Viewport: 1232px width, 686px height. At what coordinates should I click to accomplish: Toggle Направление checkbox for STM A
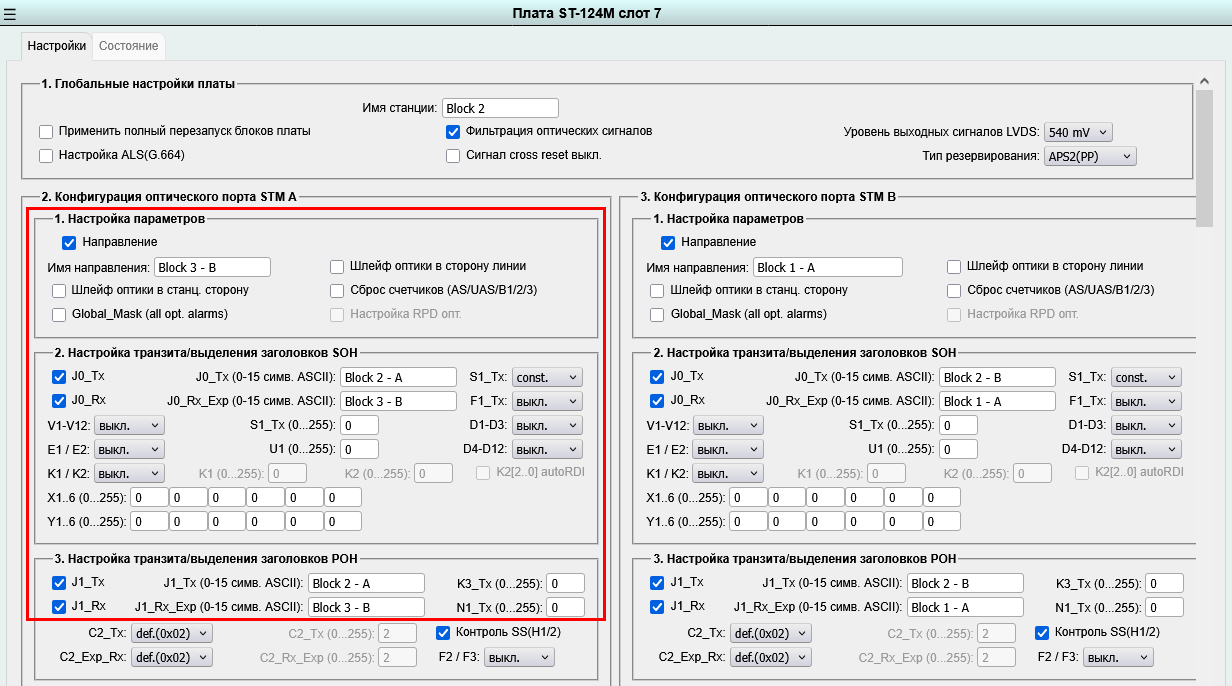69,242
